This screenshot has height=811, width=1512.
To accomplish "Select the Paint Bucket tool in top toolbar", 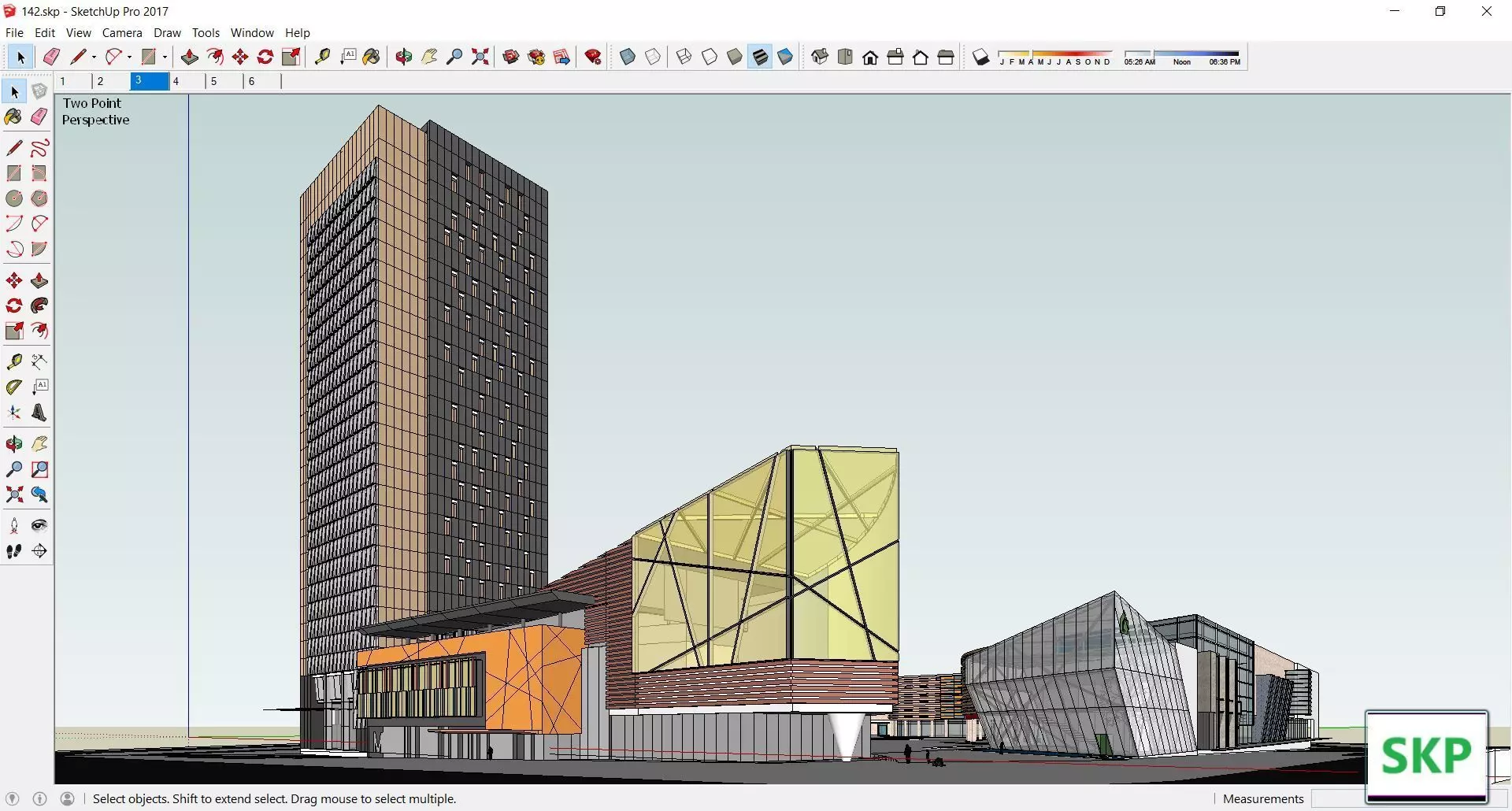I will click(x=372, y=57).
